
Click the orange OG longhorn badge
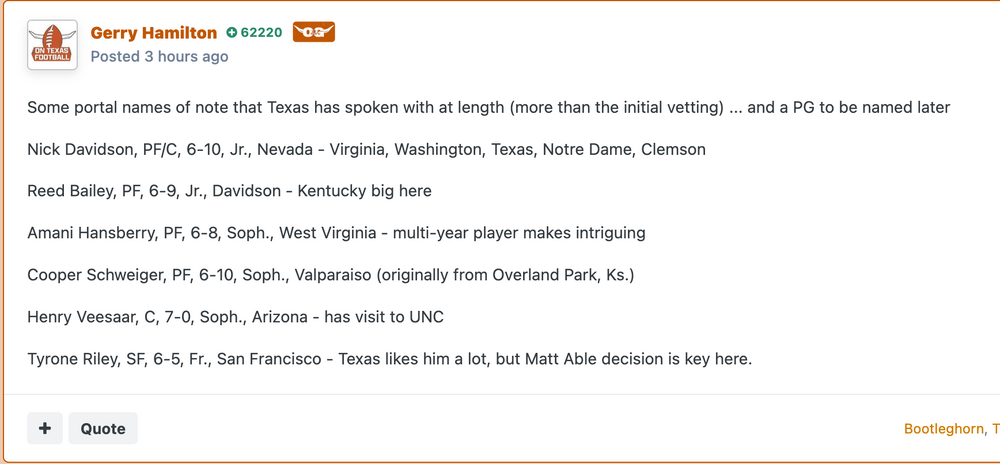point(313,32)
